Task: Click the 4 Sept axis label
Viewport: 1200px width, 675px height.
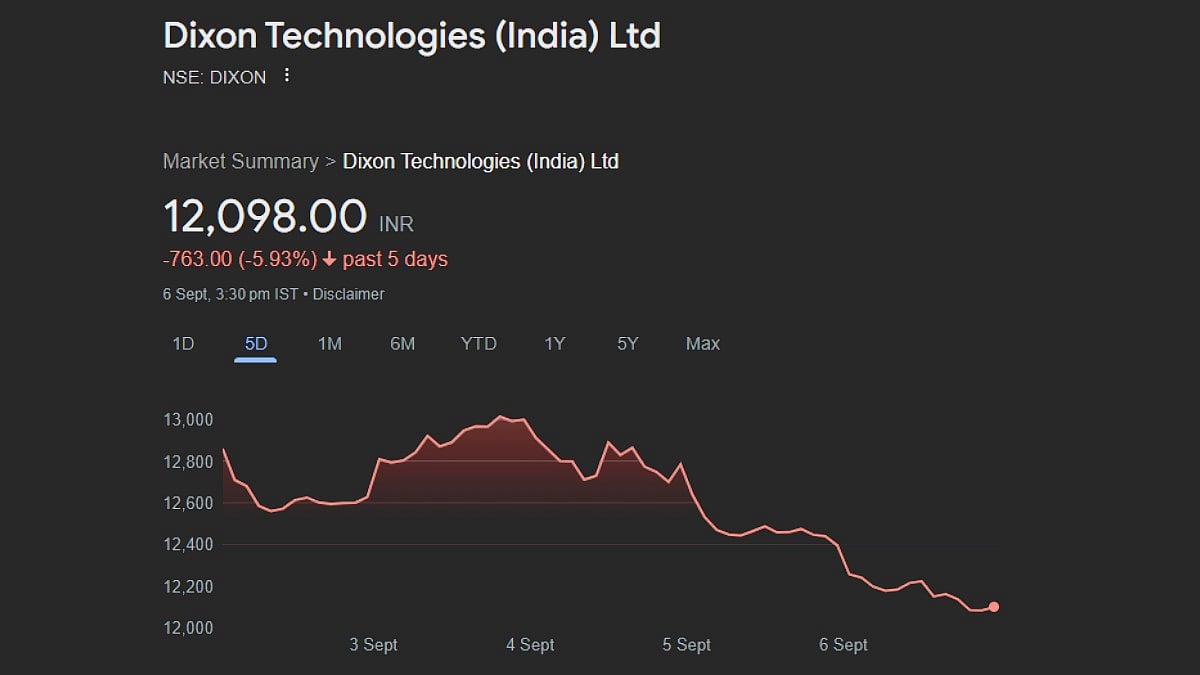Action: [x=530, y=645]
